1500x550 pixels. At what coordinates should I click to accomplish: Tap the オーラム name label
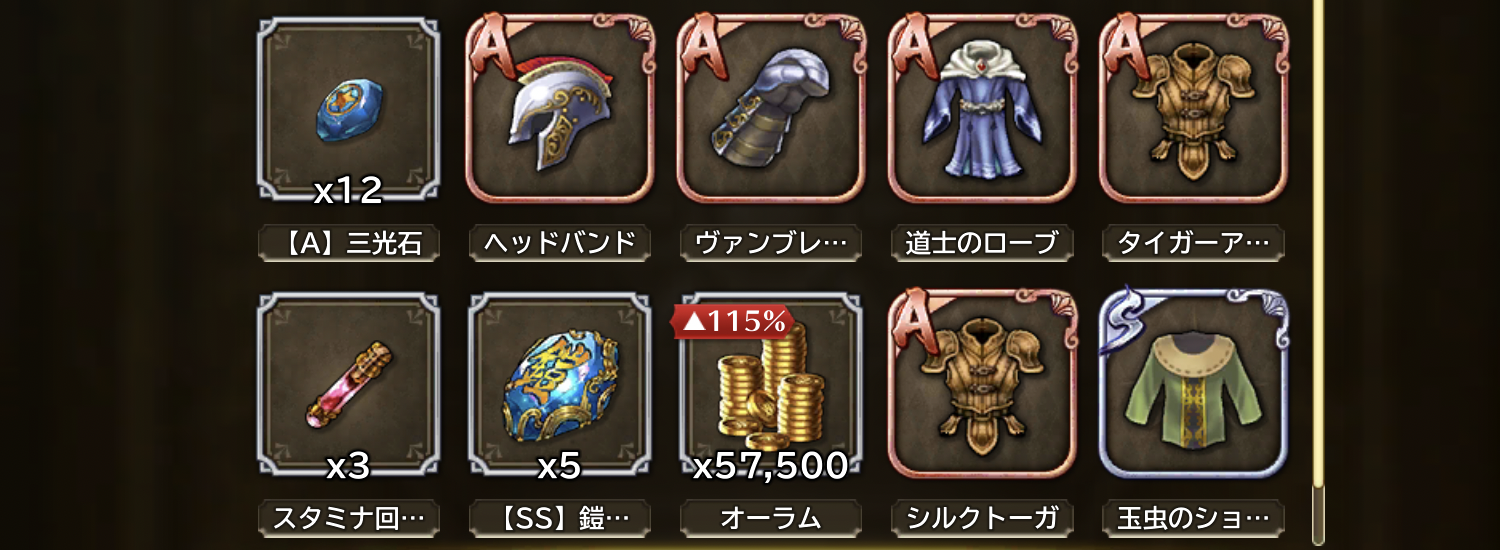click(x=770, y=518)
